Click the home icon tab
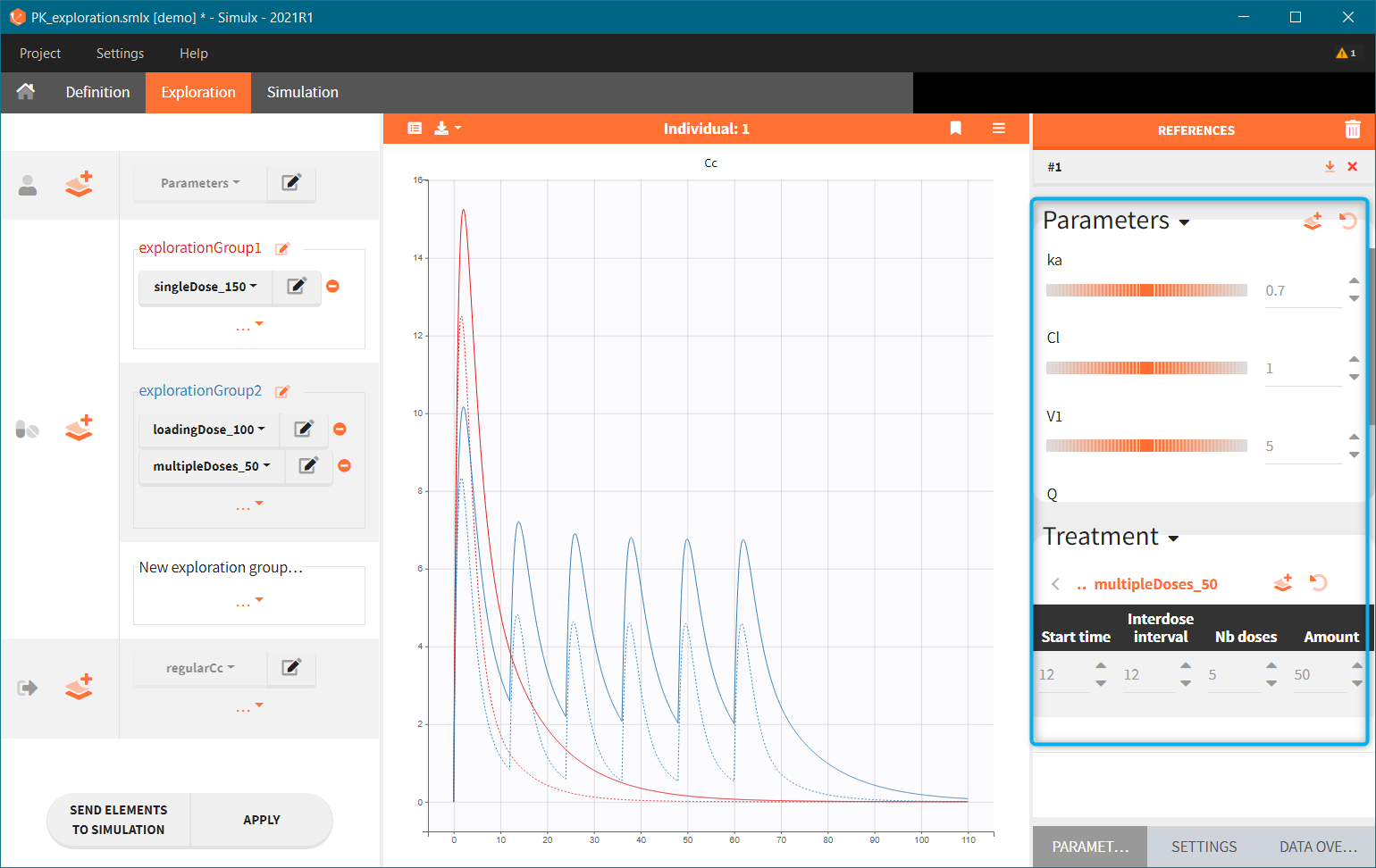This screenshot has width=1376, height=868. 26,92
